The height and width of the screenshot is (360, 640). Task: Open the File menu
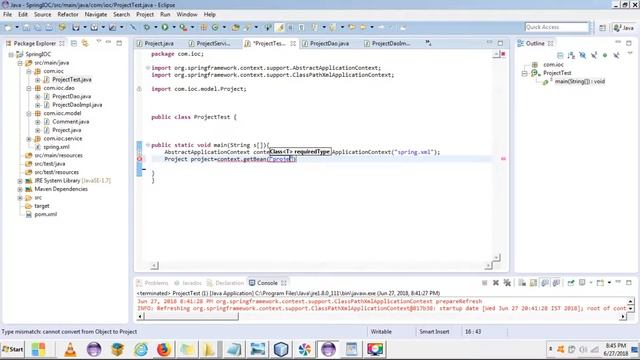[7, 14]
